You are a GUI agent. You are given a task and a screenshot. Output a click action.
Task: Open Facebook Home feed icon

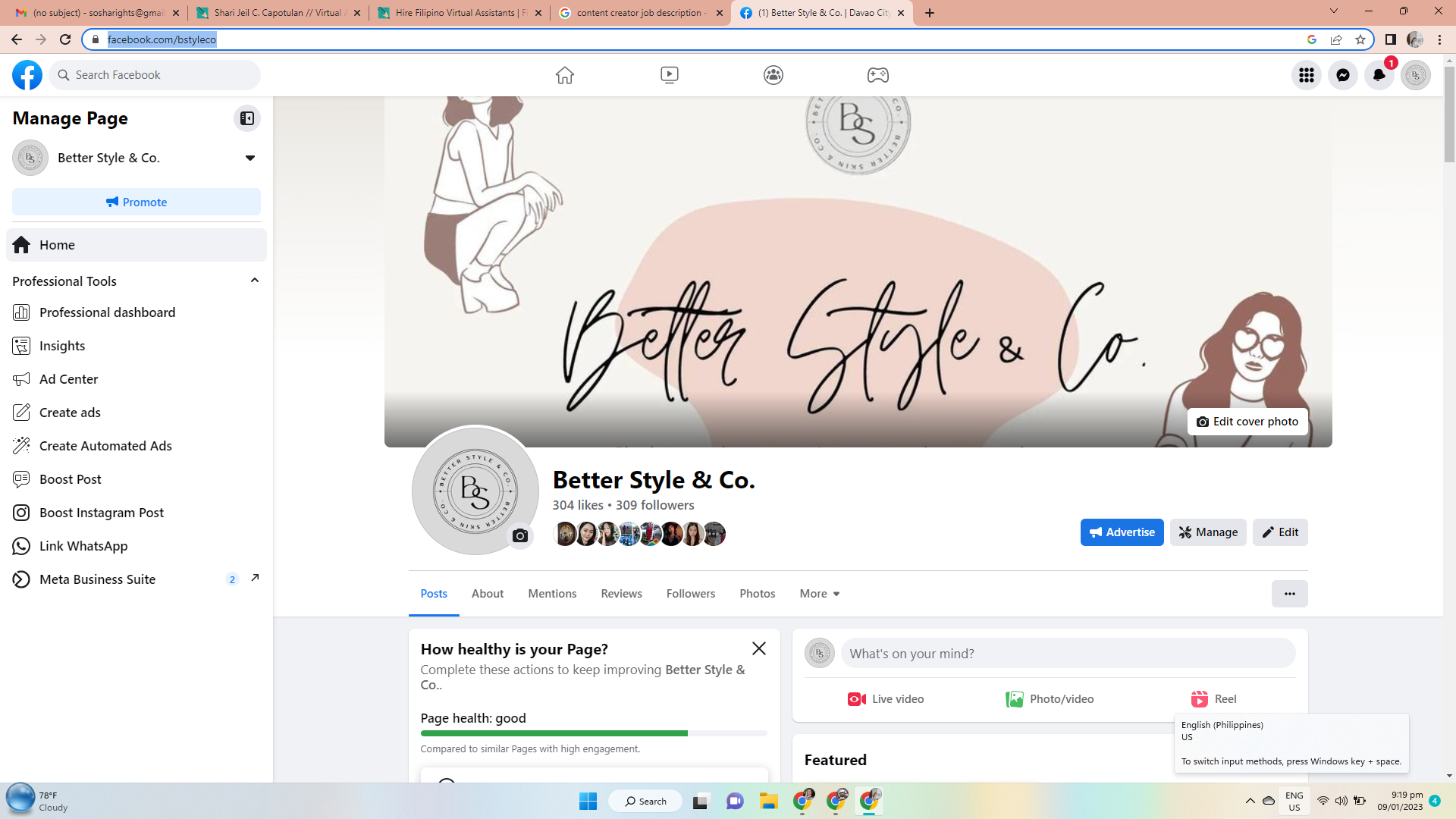coord(564,75)
